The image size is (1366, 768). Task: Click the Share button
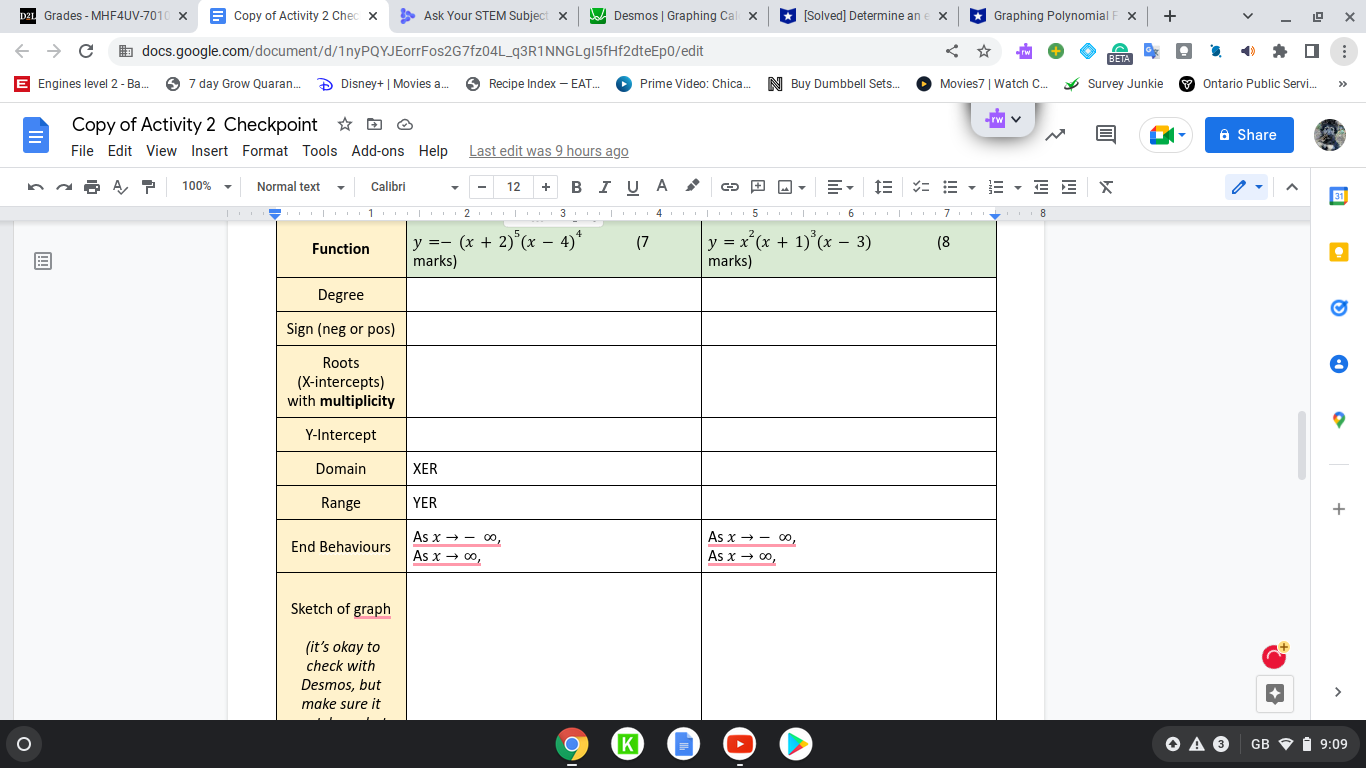pos(1248,134)
